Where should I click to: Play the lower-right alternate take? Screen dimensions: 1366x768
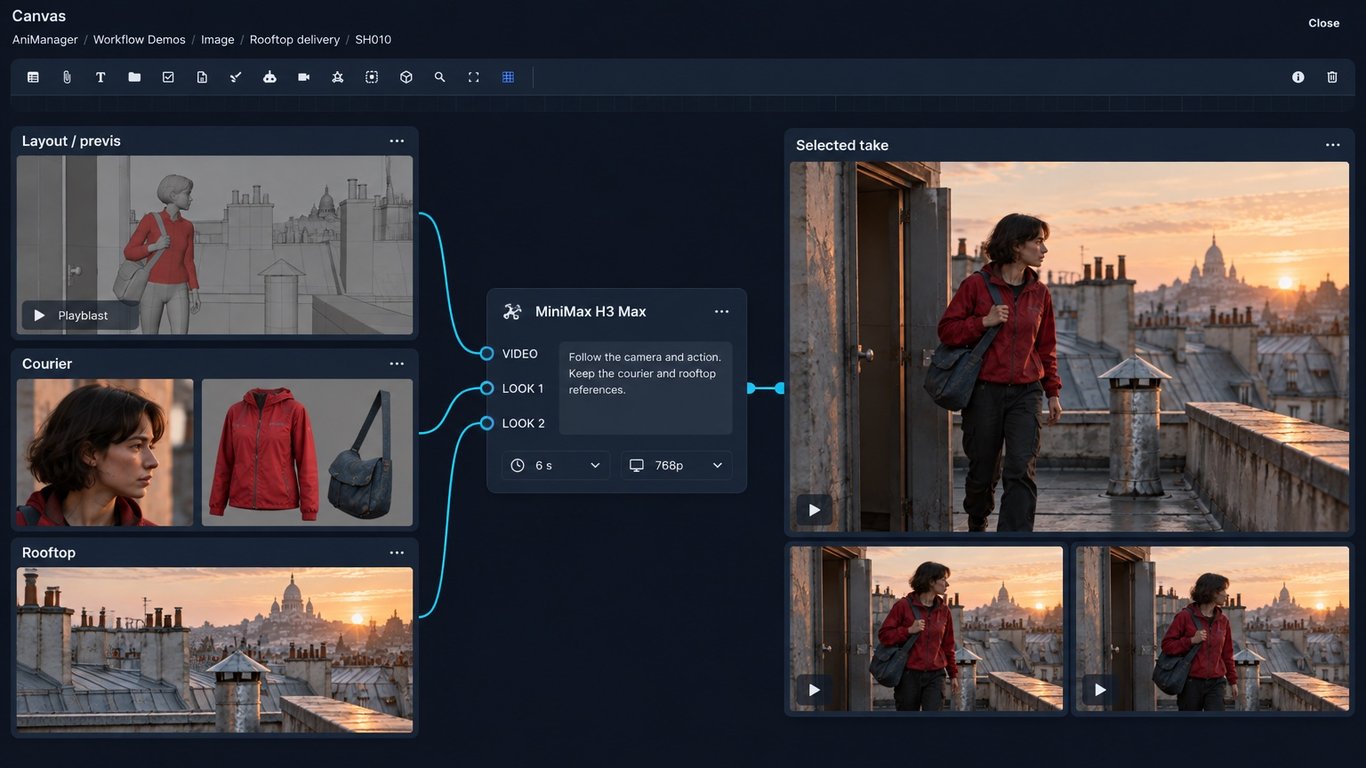click(x=1100, y=690)
